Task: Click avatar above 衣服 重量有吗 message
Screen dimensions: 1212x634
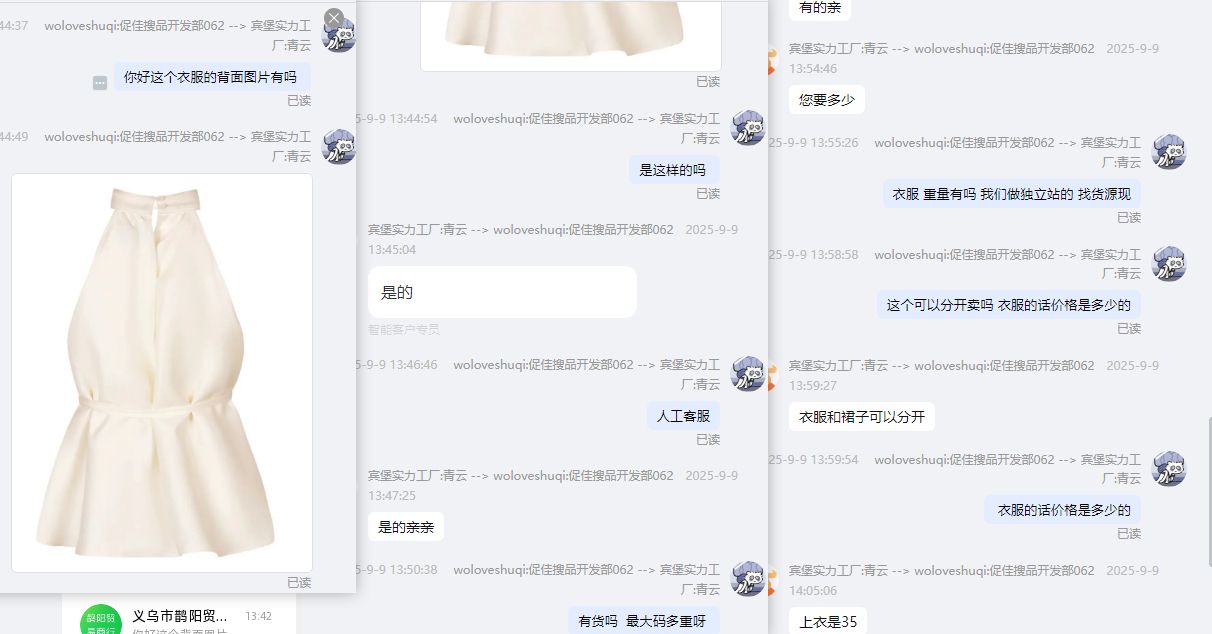Action: tap(1169, 152)
